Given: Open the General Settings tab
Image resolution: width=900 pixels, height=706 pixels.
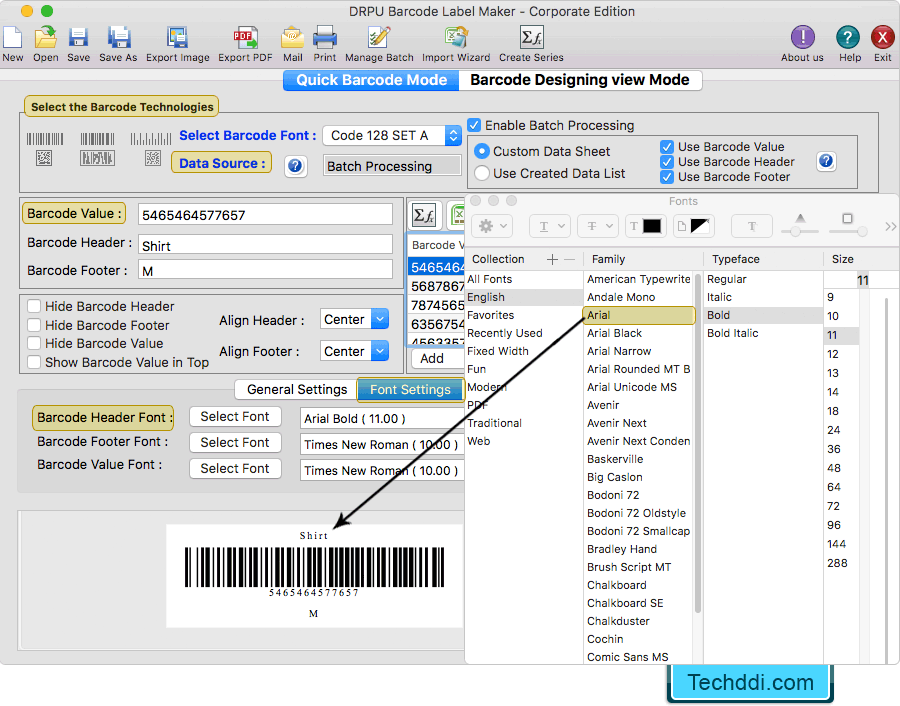Looking at the screenshot, I should 297,390.
